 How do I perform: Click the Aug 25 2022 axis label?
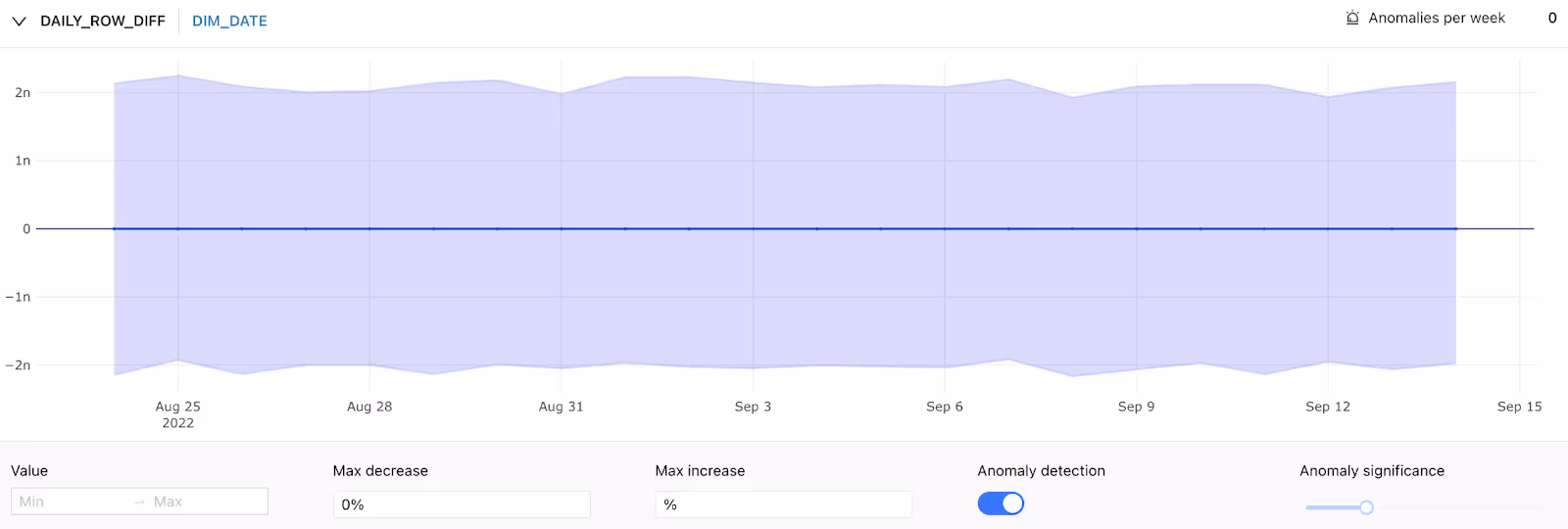(178, 414)
